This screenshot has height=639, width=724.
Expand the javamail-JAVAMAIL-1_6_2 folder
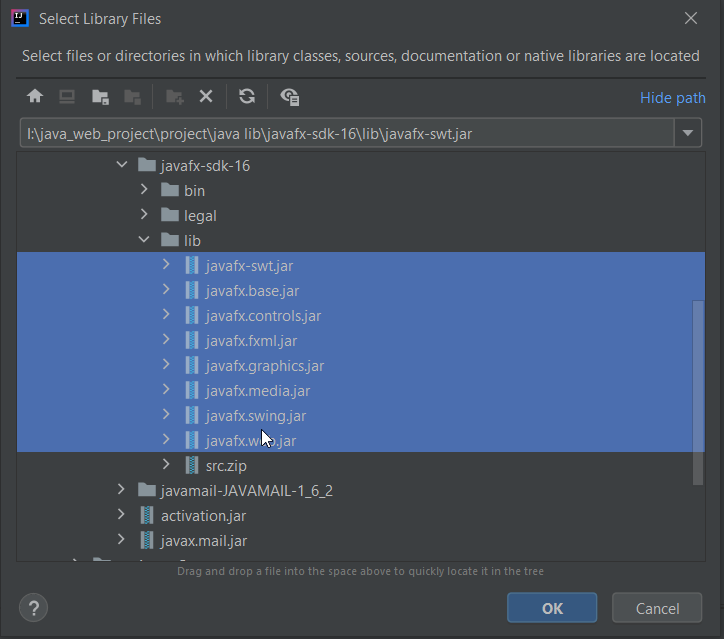pyautogui.click(x=121, y=489)
